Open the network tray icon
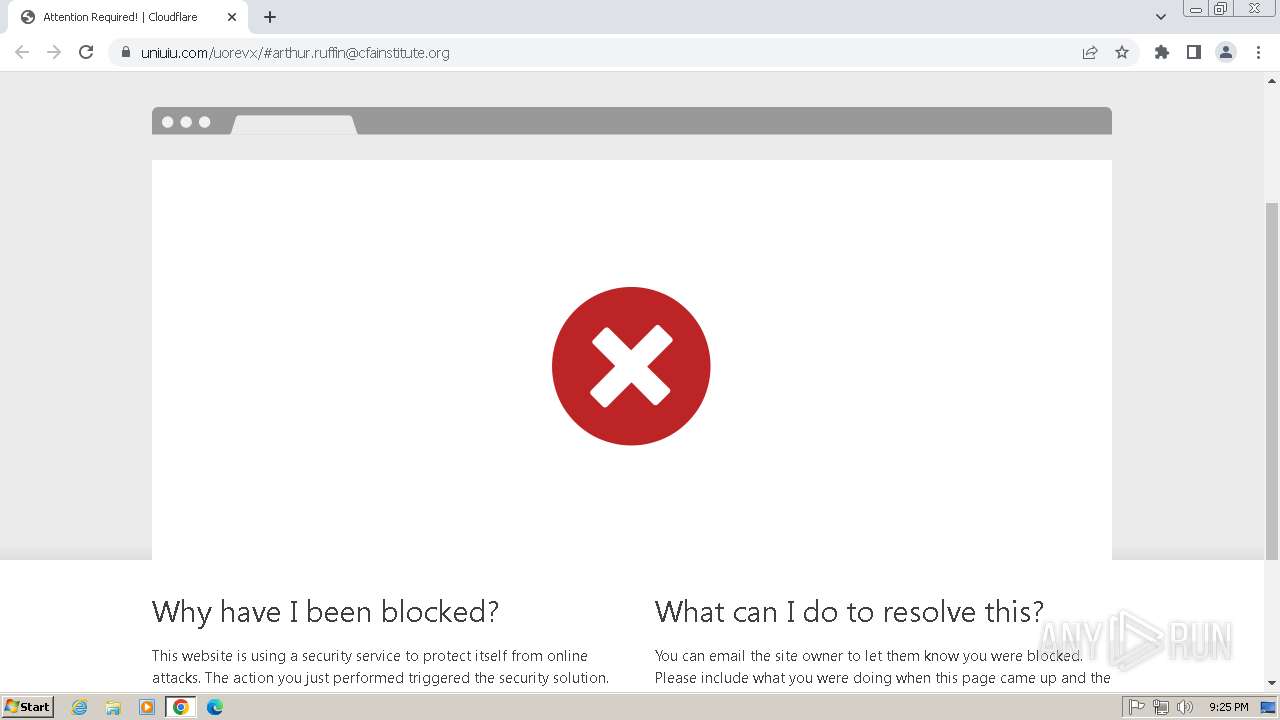Viewport: 1280px width, 720px height. [x=1161, y=707]
